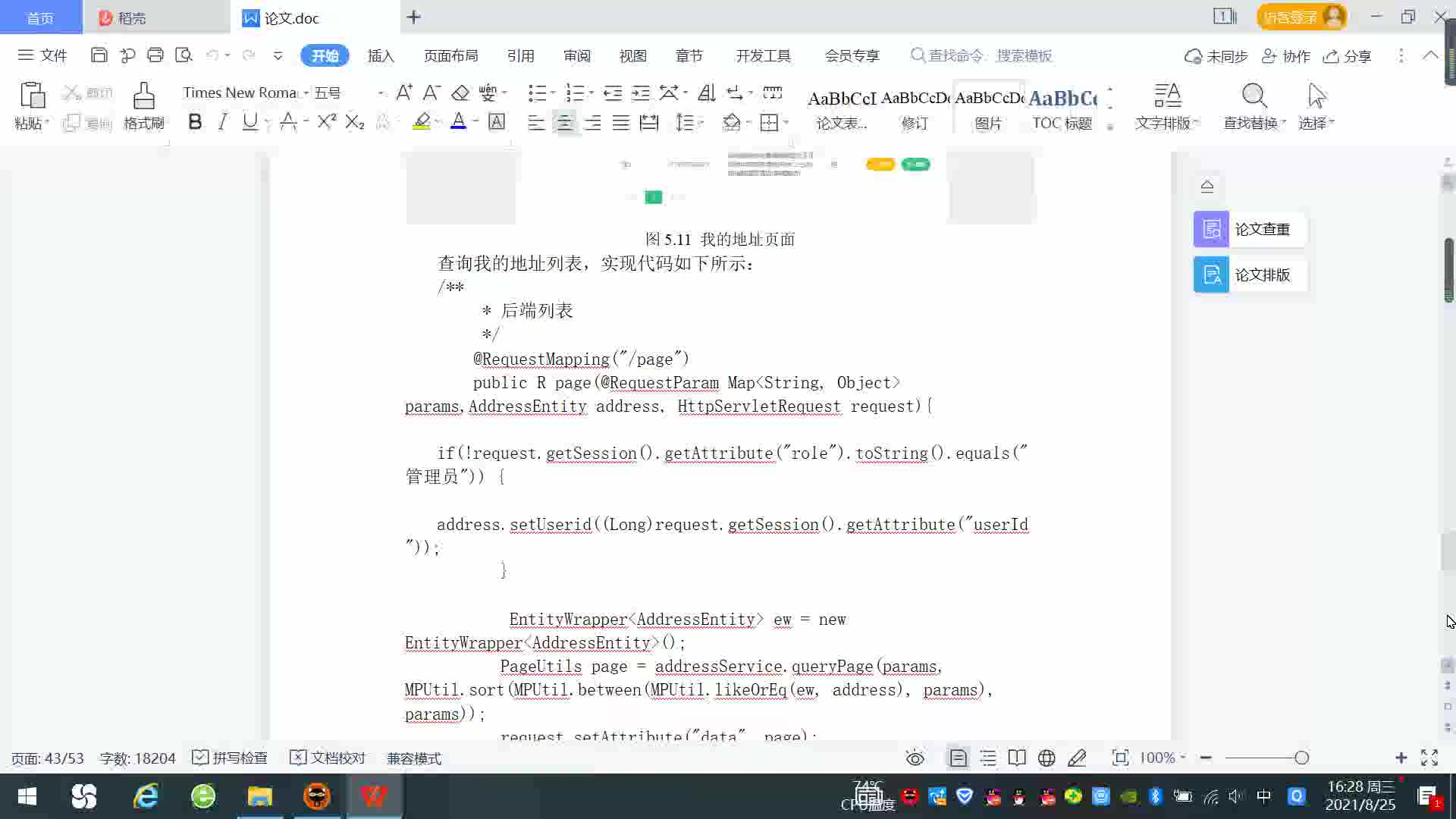Click the Format Painter (格式刷) icon

[x=143, y=97]
